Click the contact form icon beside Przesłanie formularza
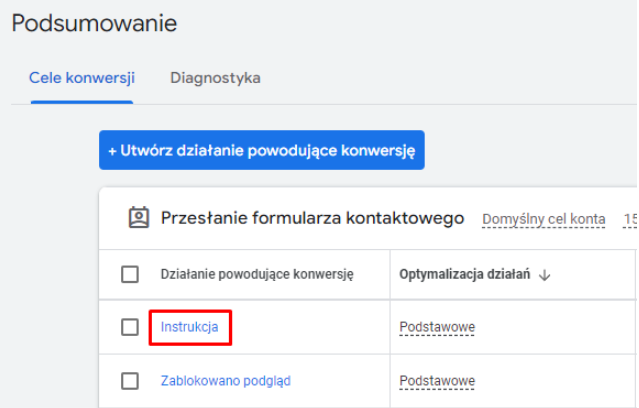The height and width of the screenshot is (408, 639). (139, 218)
